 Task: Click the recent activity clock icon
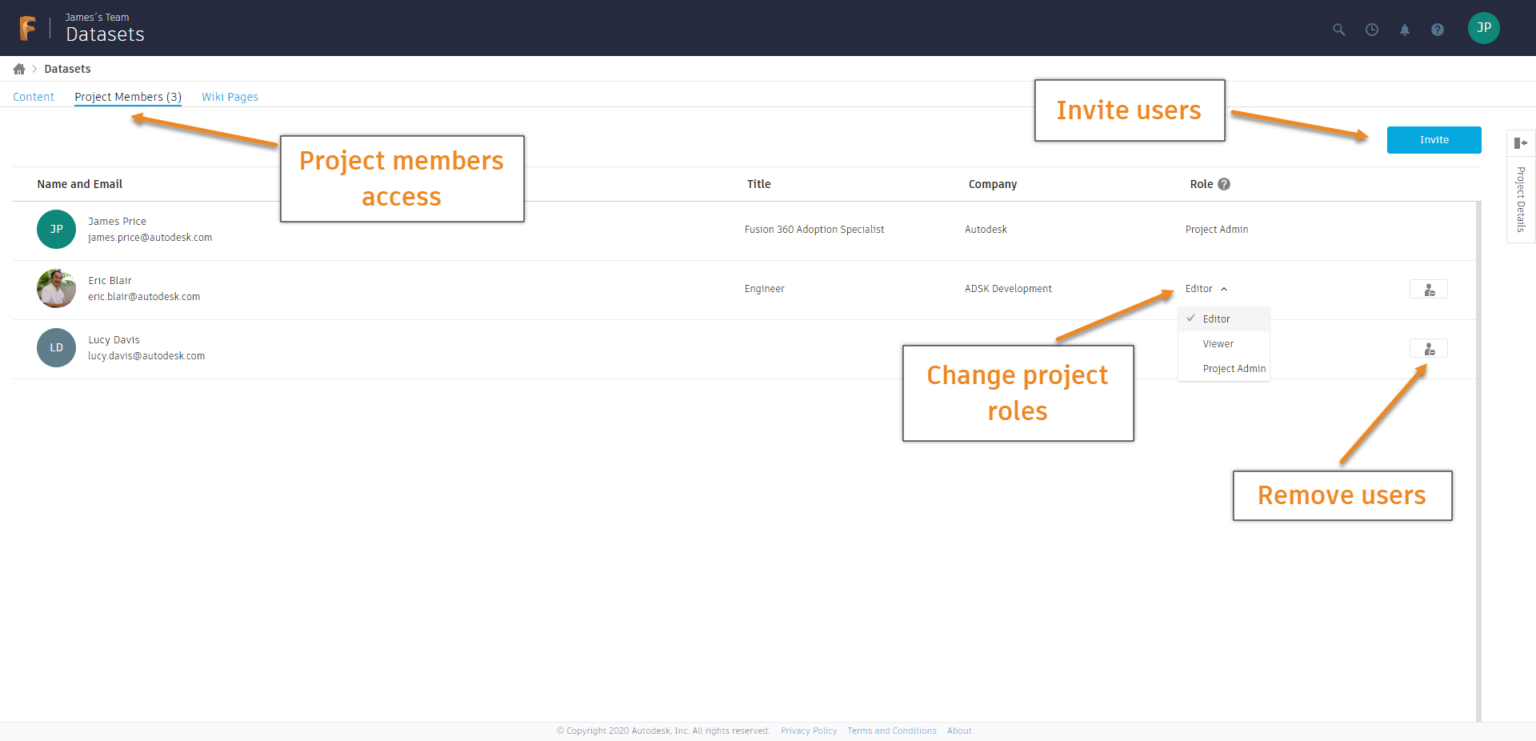1371,29
